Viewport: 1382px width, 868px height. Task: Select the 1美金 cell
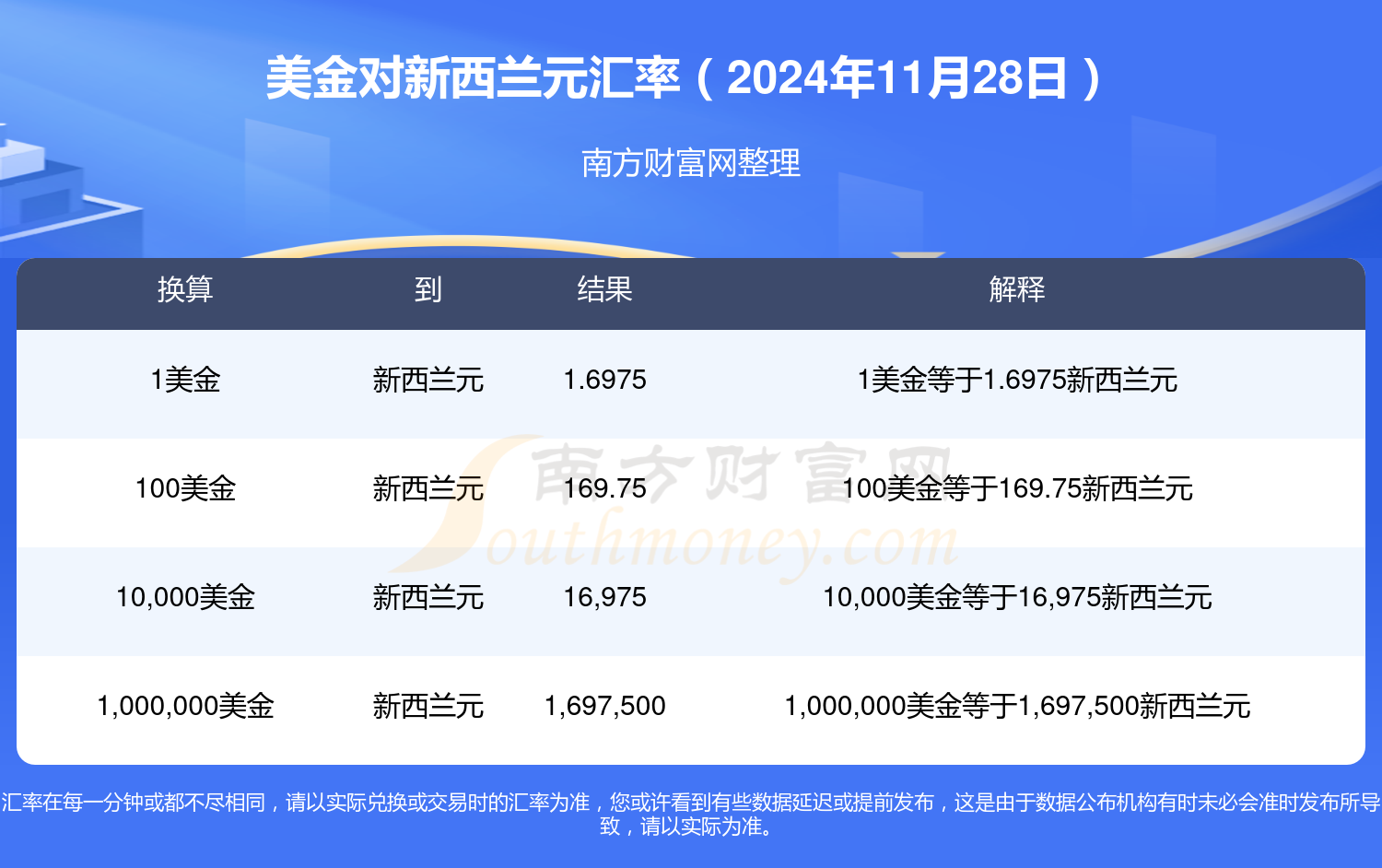(x=185, y=380)
